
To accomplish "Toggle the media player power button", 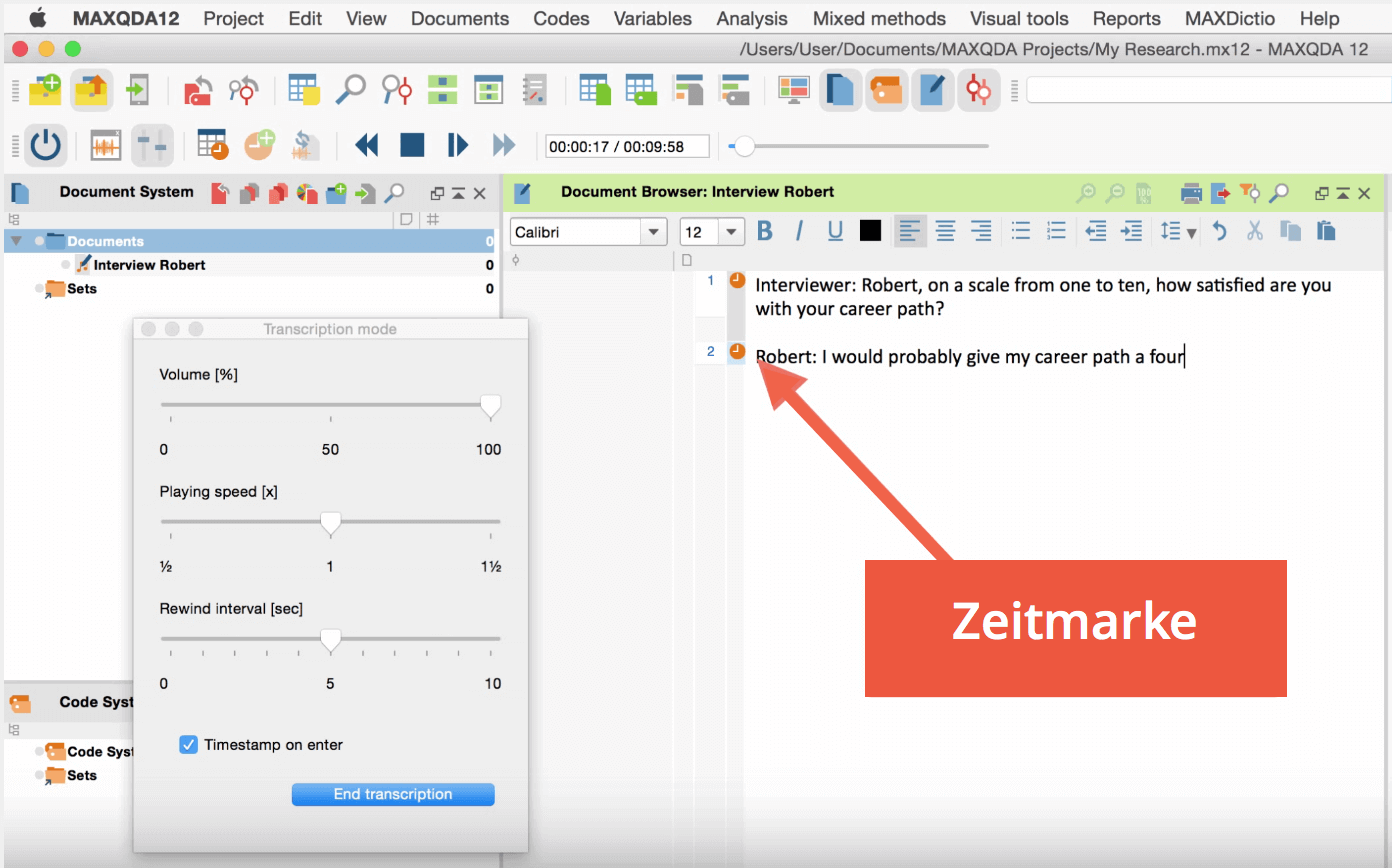I will [x=46, y=146].
